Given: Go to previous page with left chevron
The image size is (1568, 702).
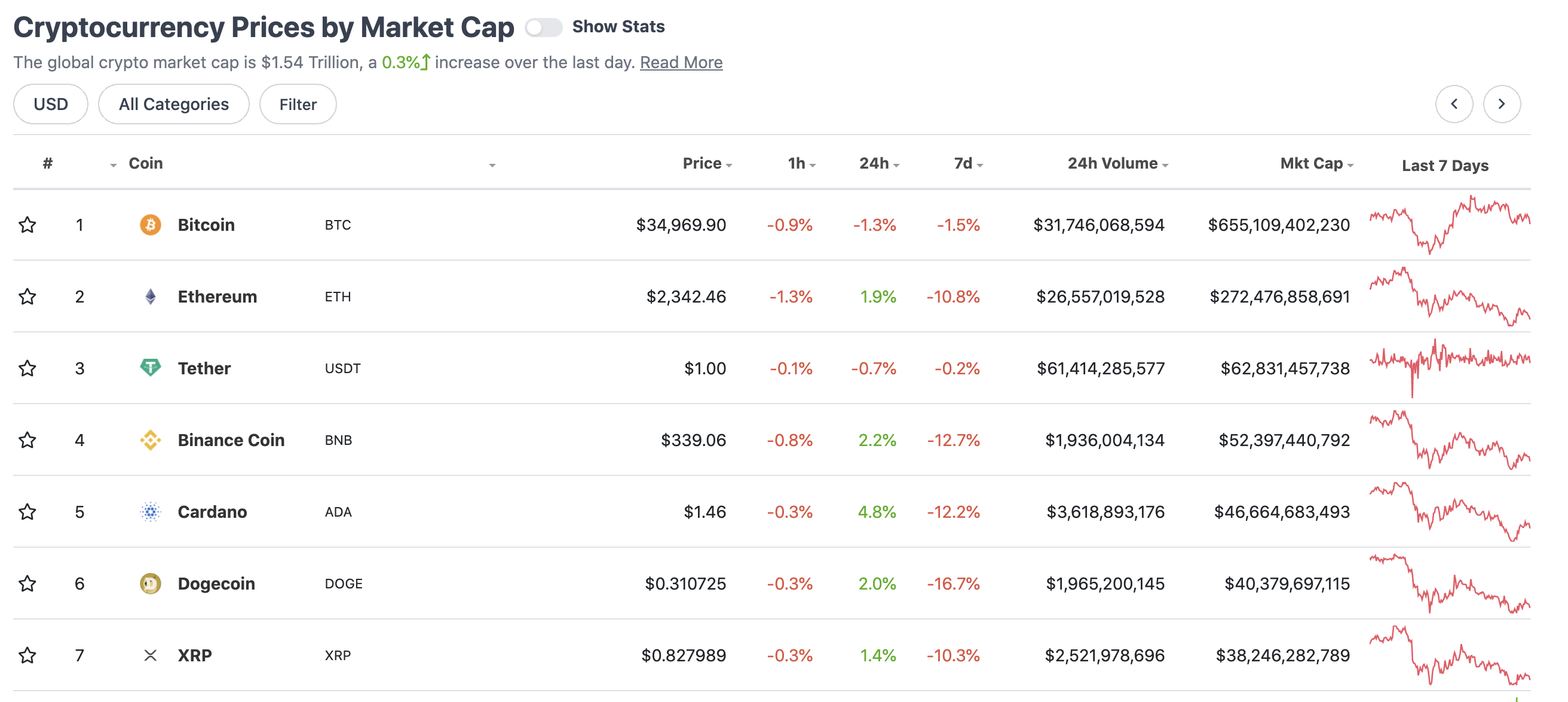Looking at the screenshot, I should (1453, 104).
